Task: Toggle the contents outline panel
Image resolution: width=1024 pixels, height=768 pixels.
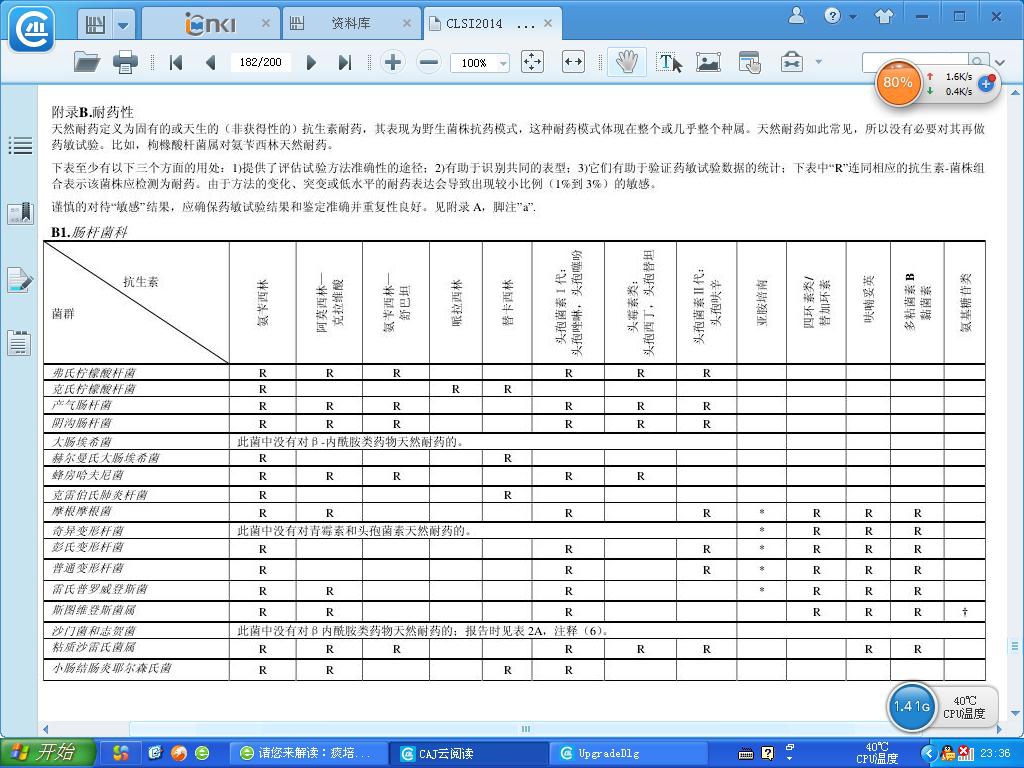Action: click(20, 146)
